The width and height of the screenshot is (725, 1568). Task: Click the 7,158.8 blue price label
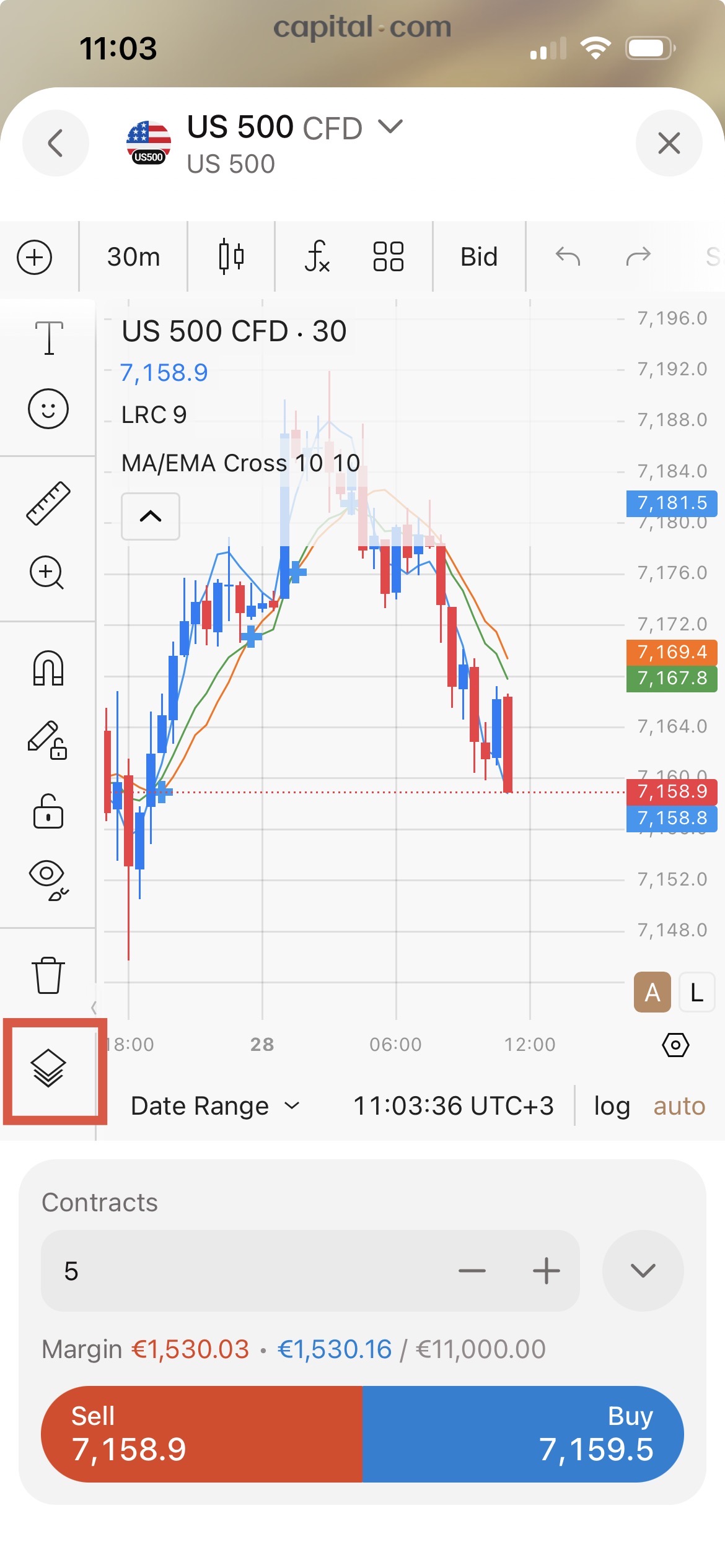[x=672, y=819]
